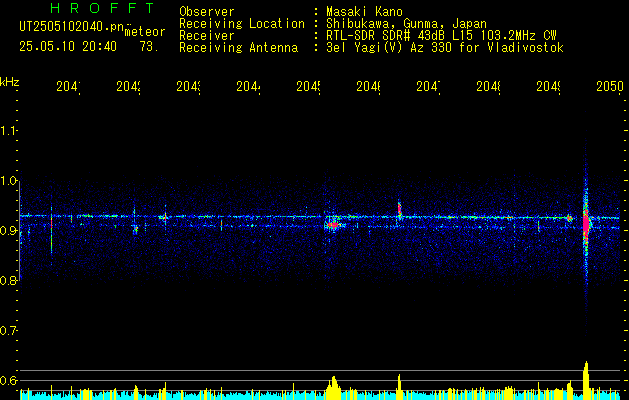Click the tallest yellow peak in the intensity graph
The image size is (629, 400).
pos(586,380)
